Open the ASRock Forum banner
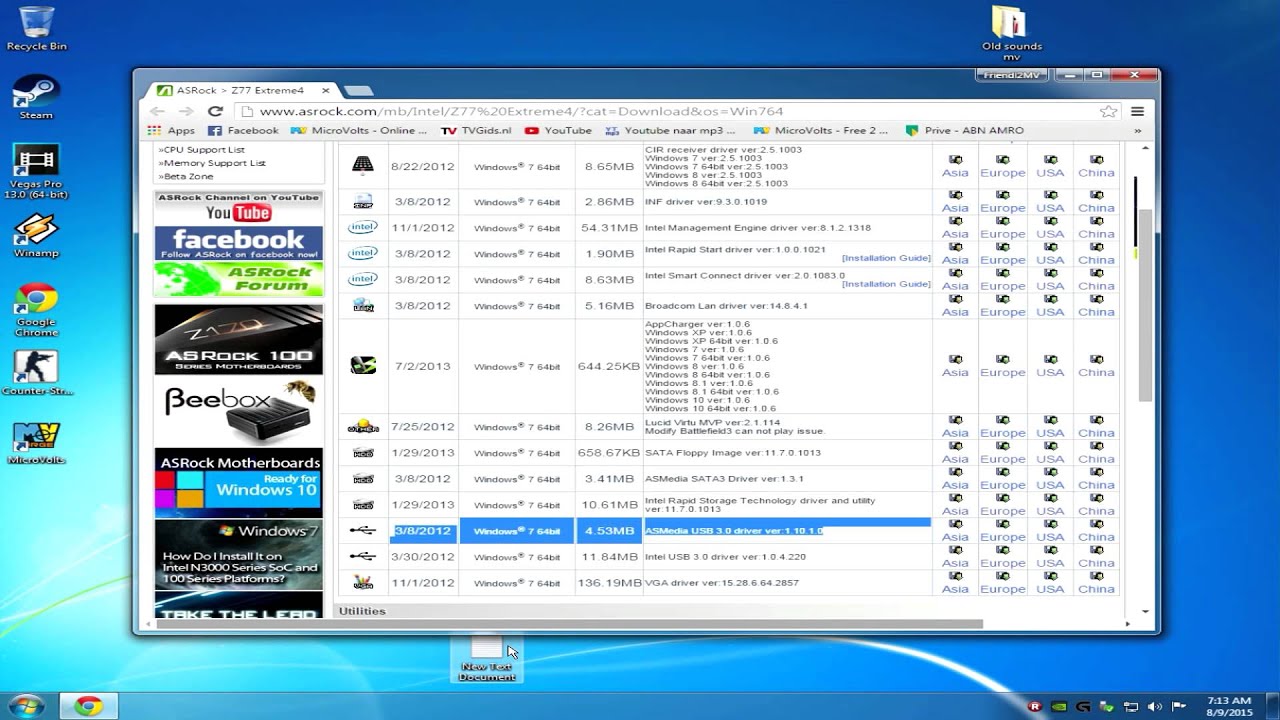The height and width of the screenshot is (720, 1280). (239, 280)
